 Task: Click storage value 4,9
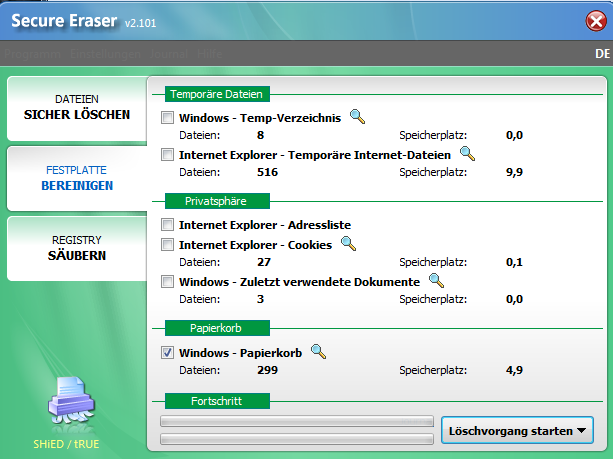click(x=514, y=370)
